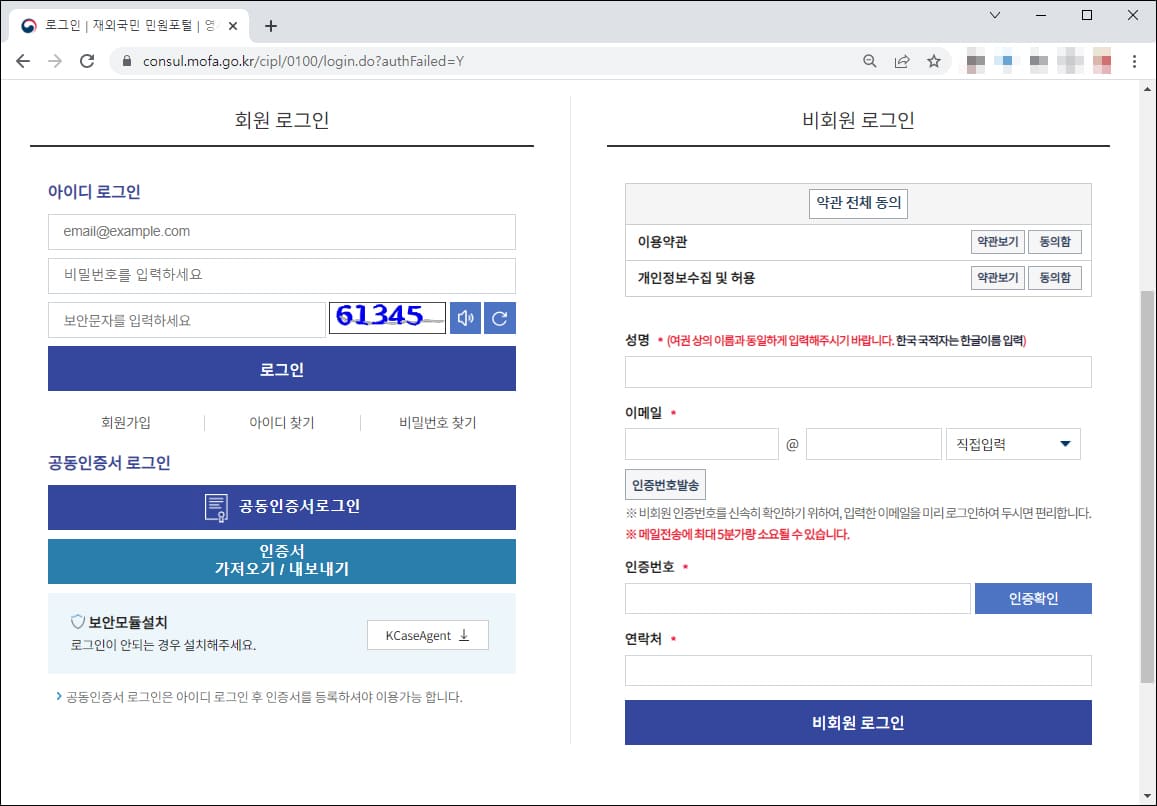Open the zoom controls in the address bar
Screen dimensions: 1157x806
[869, 60]
